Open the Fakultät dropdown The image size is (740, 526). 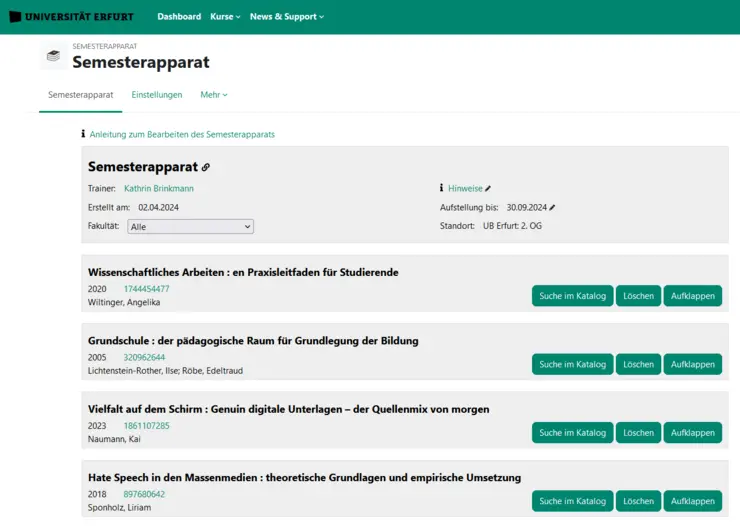pyautogui.click(x=190, y=227)
